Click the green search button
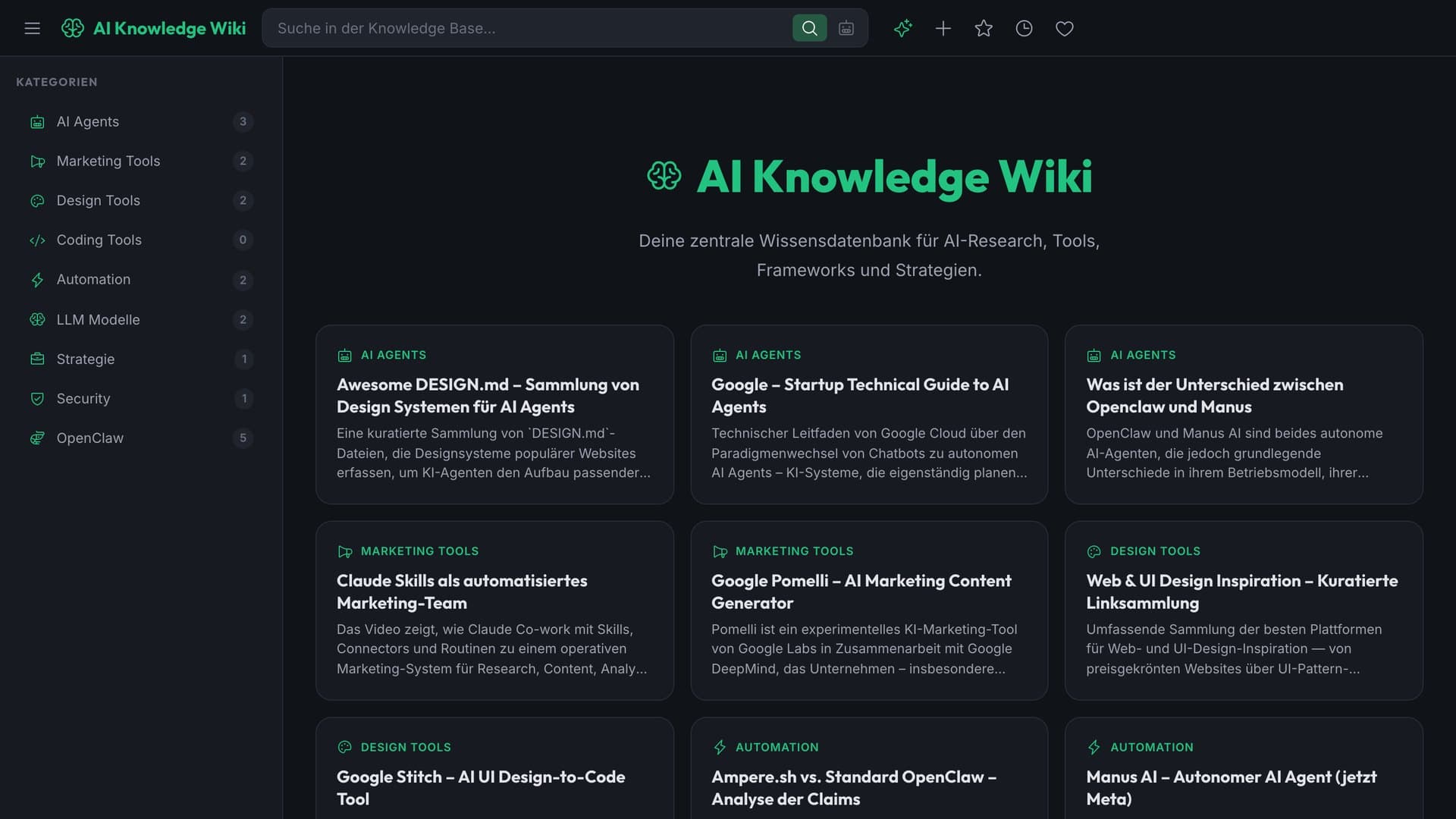Viewport: 1456px width, 819px height. [809, 28]
